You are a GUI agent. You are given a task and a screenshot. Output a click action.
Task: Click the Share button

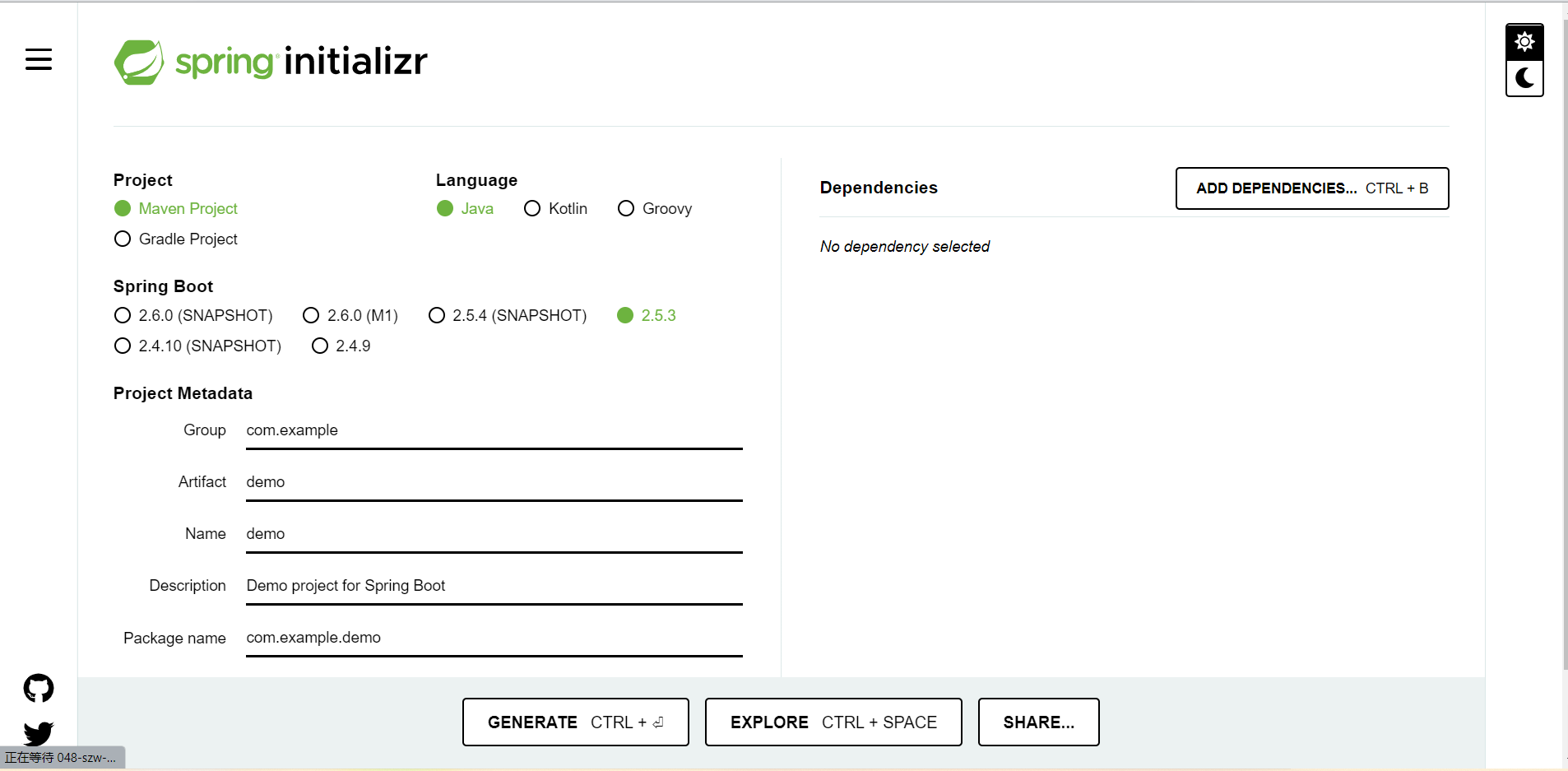tap(1039, 722)
